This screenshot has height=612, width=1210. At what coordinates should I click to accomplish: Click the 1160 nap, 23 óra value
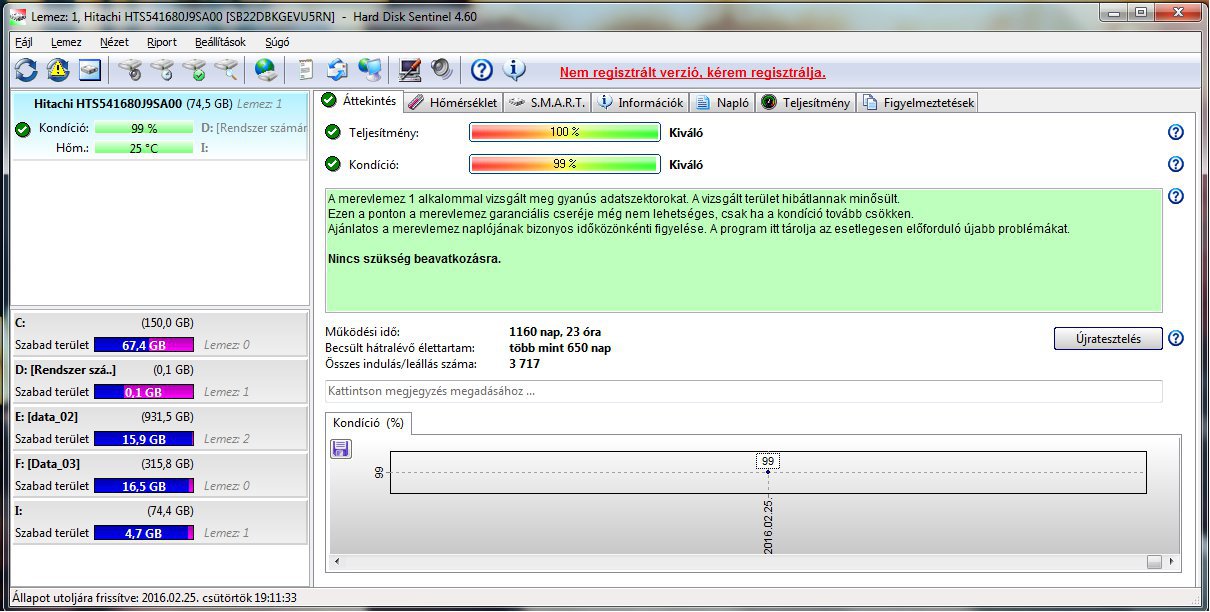(x=555, y=332)
